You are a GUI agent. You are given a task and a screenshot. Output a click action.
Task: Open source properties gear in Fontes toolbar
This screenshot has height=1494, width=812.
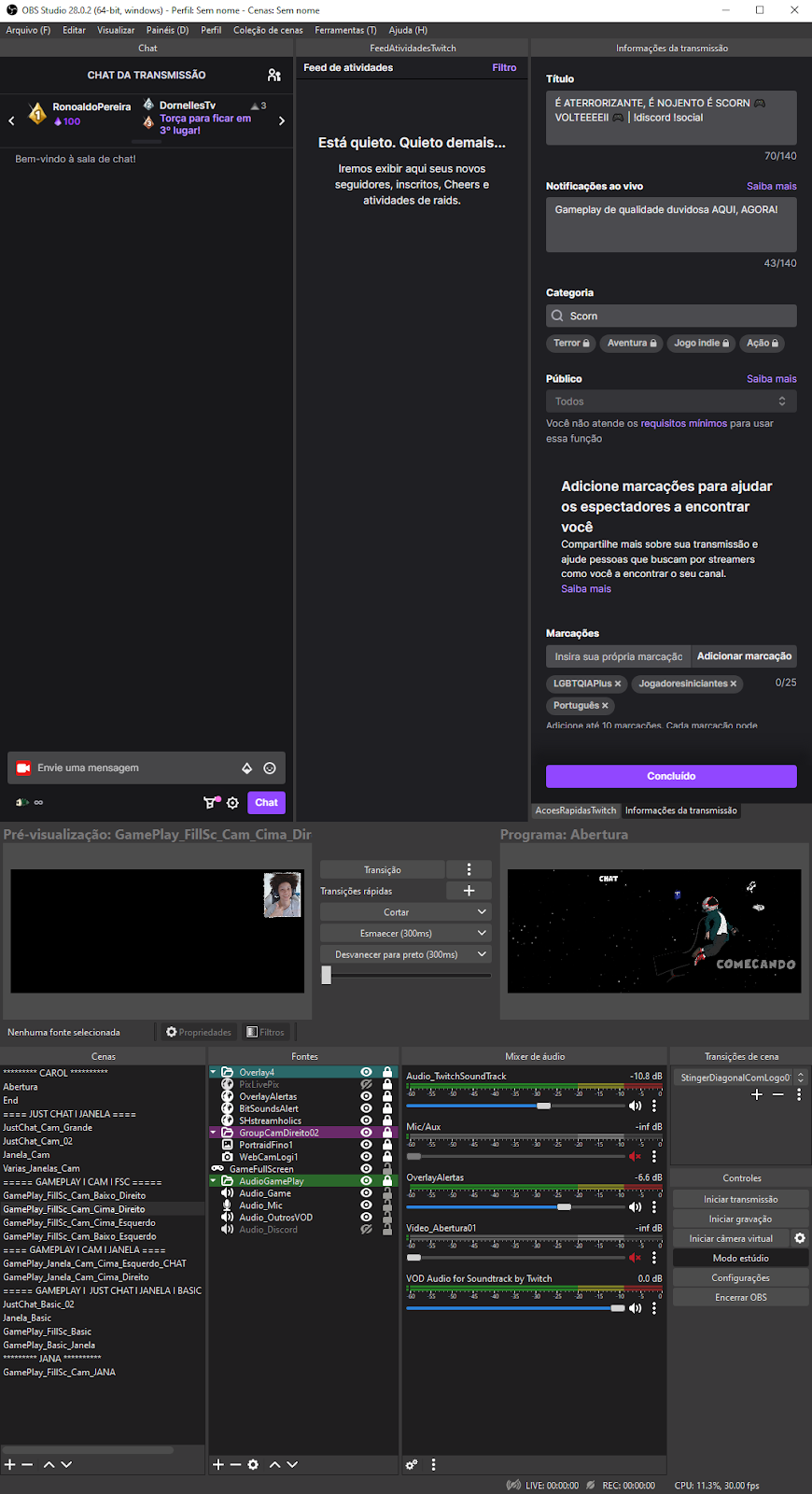click(x=253, y=1465)
